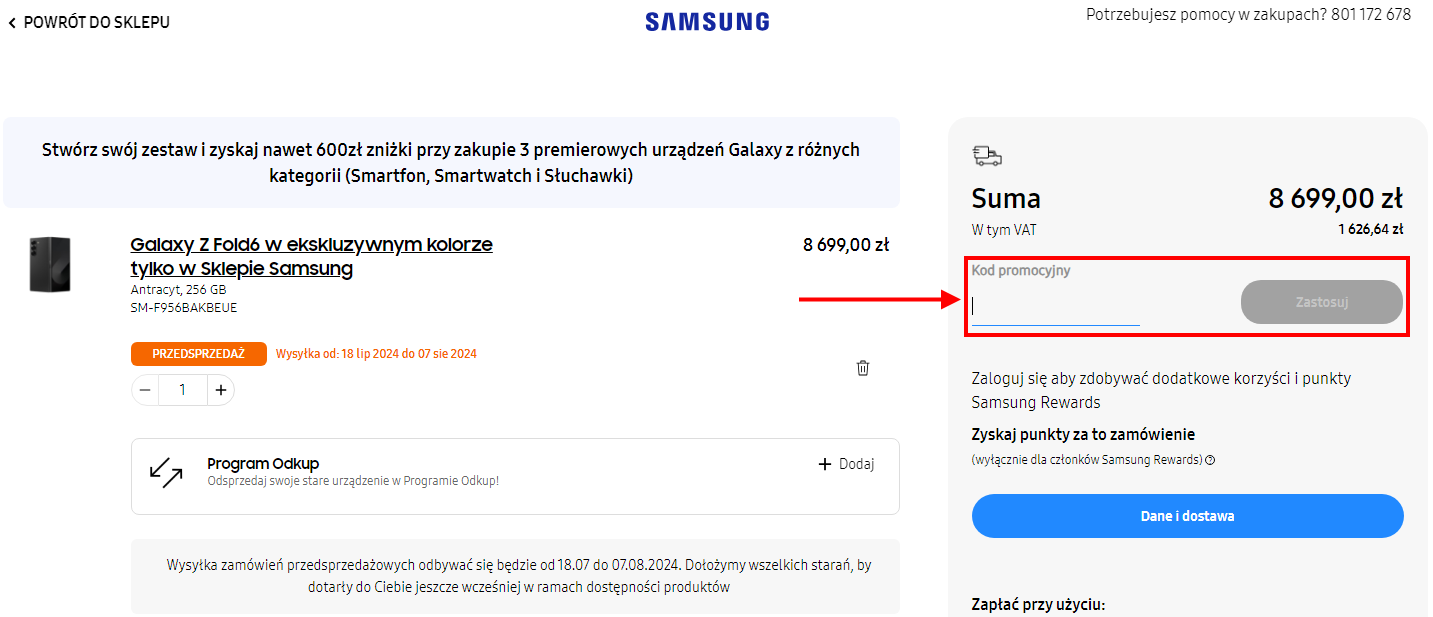
Task: Click the Przedsprzedaż orange badge
Action: pyautogui.click(x=199, y=354)
